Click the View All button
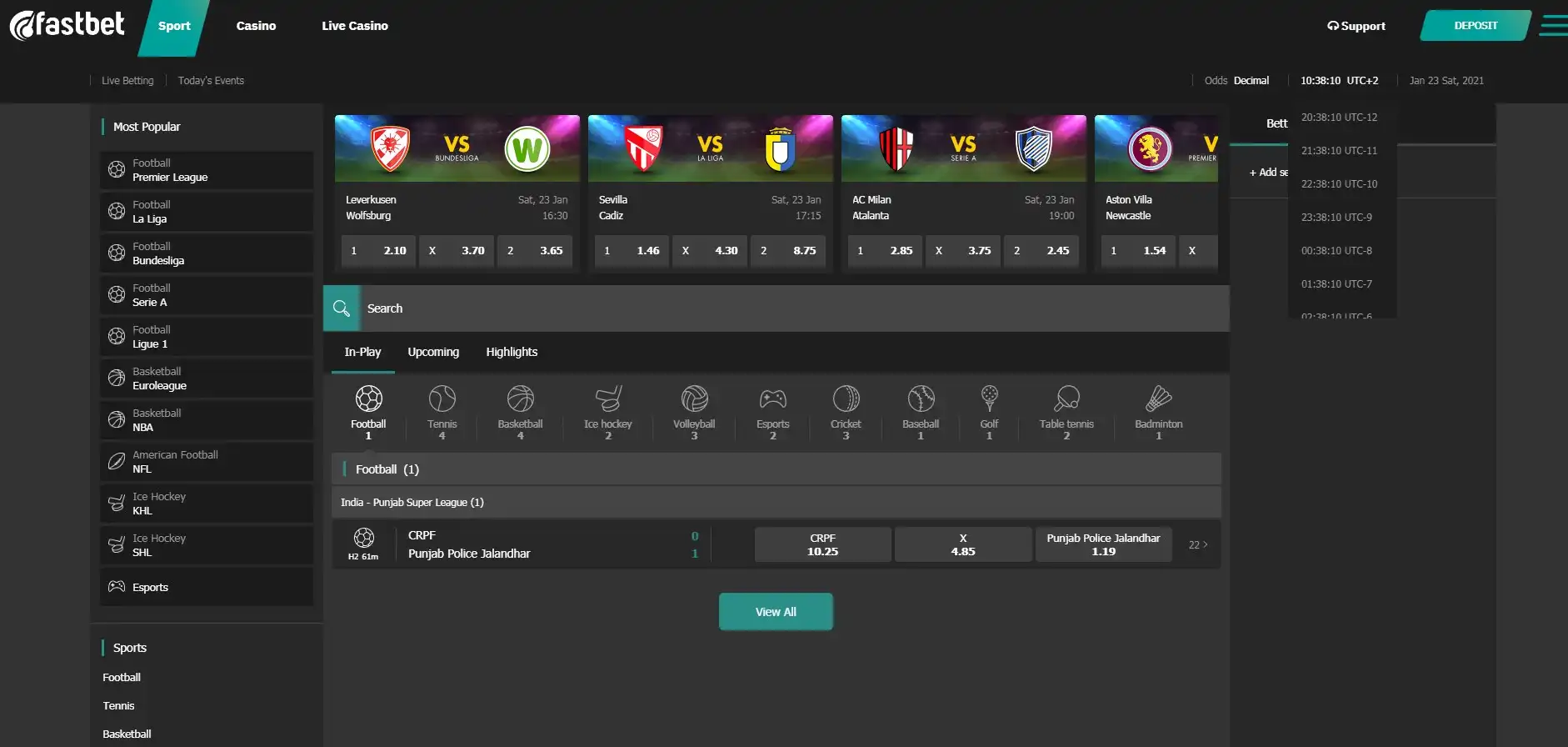This screenshot has width=1568, height=747. (776, 612)
